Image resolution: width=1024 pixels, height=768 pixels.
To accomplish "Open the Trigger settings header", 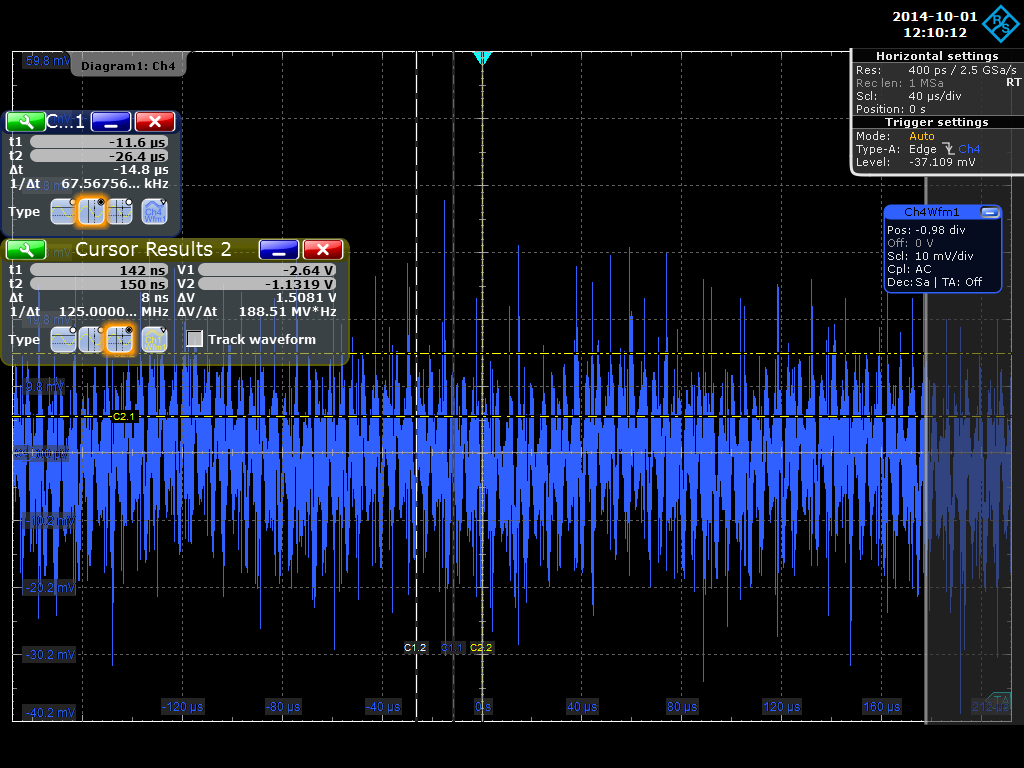I will pyautogui.click(x=936, y=122).
